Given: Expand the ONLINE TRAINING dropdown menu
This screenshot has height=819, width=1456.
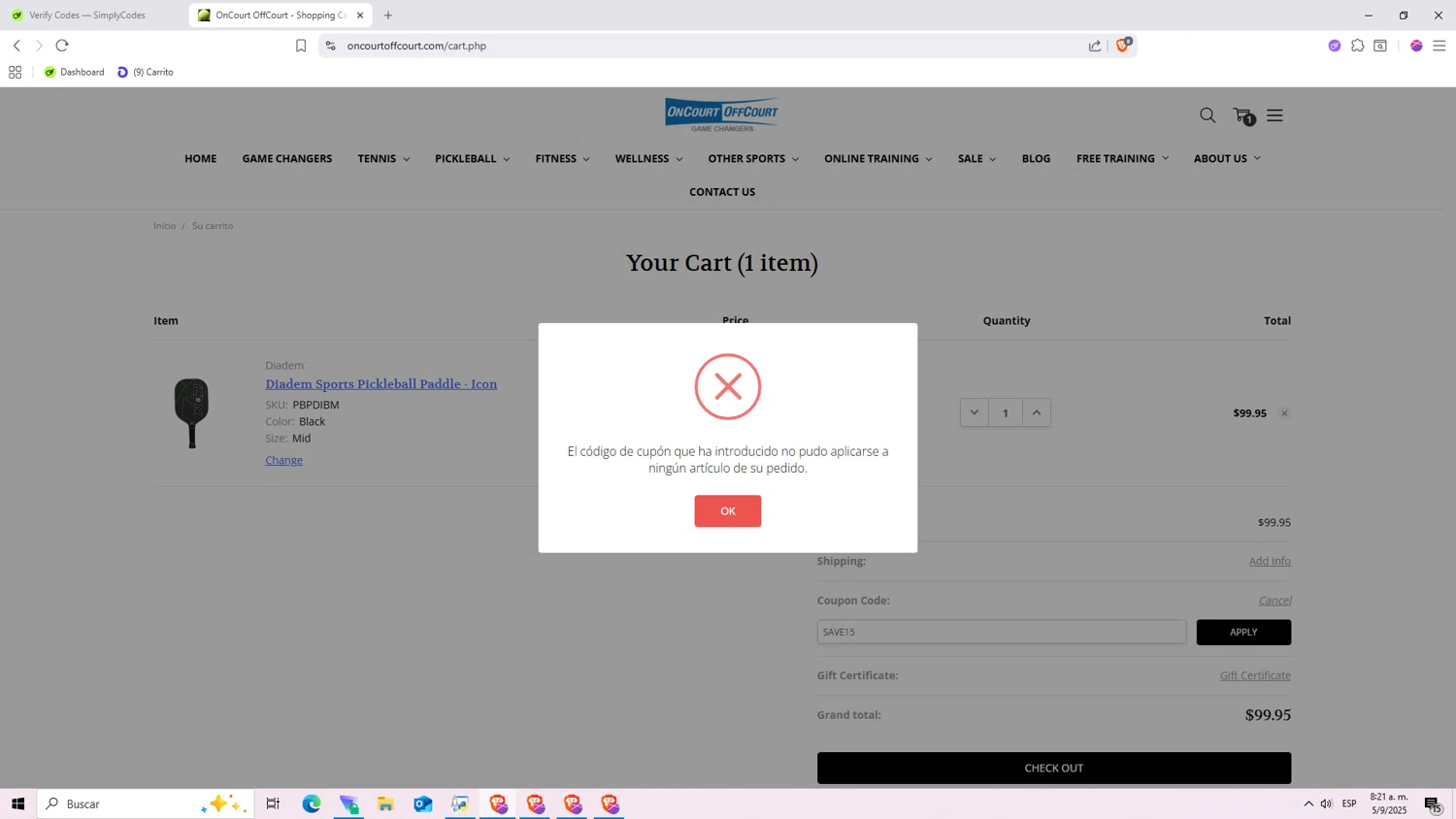Looking at the screenshot, I should (x=877, y=158).
